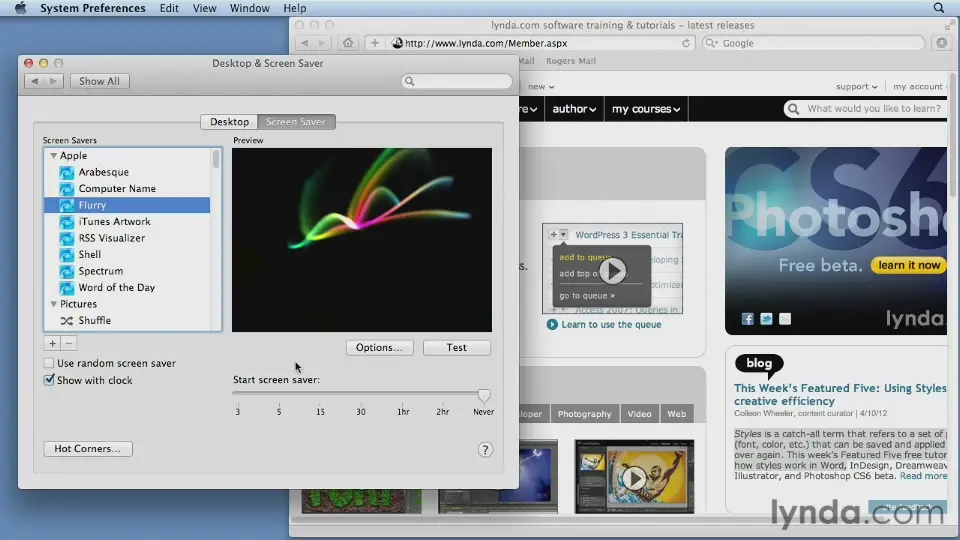
Task: Click the Arabesque screen saver icon
Action: [x=67, y=172]
